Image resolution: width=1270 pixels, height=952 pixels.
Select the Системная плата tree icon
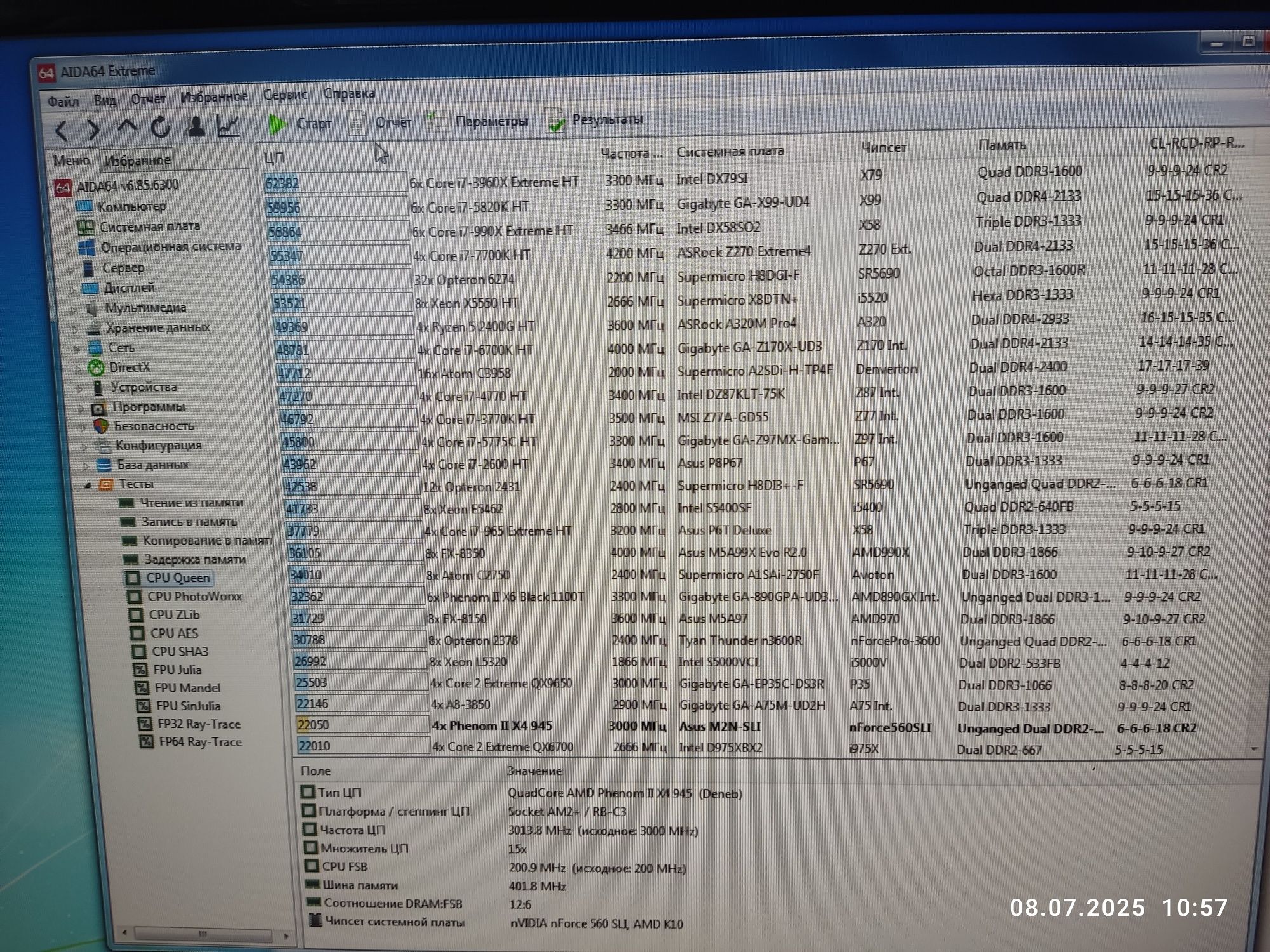point(85,227)
